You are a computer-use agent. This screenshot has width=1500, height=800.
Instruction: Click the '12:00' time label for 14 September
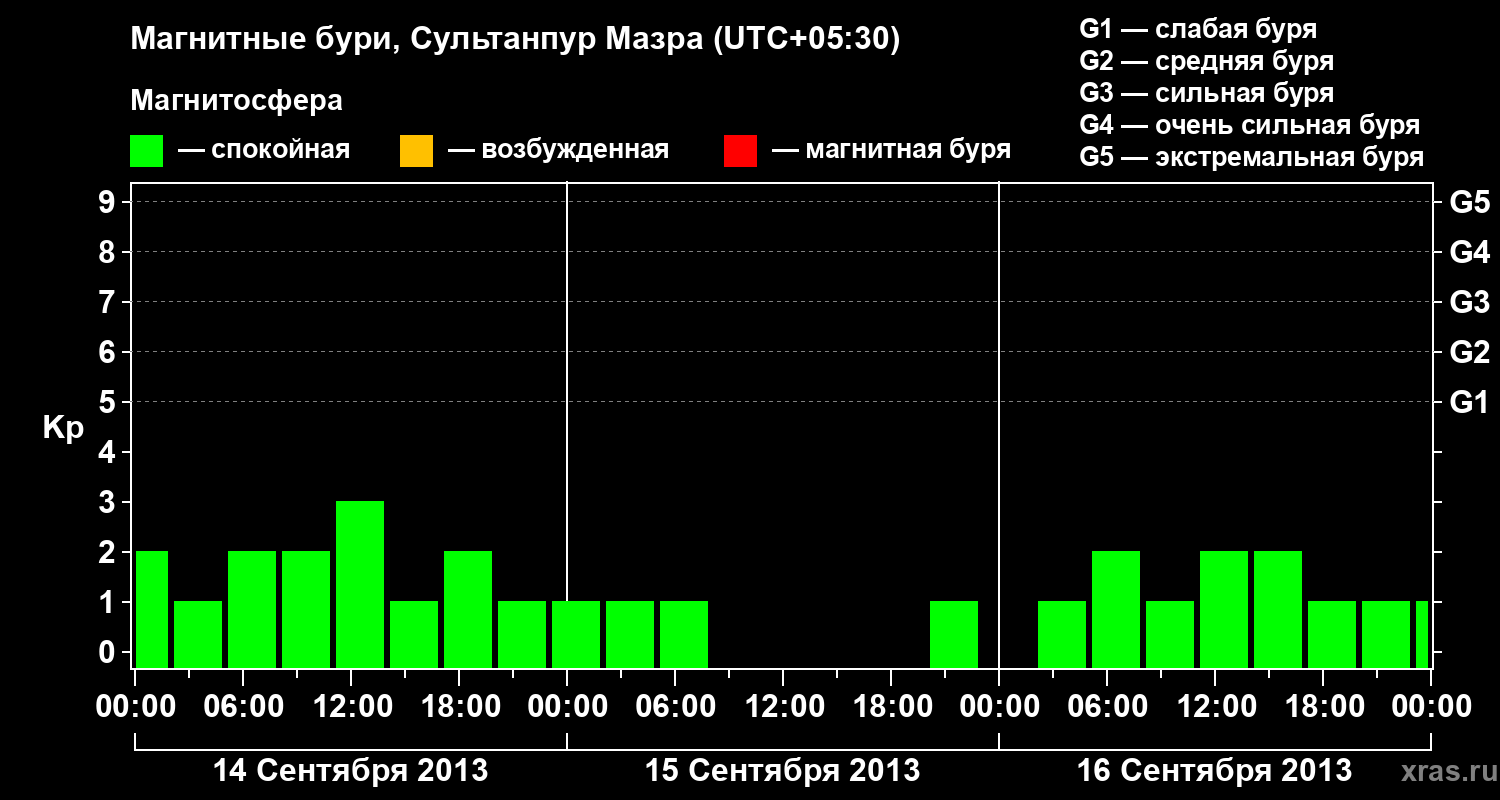[x=351, y=707]
